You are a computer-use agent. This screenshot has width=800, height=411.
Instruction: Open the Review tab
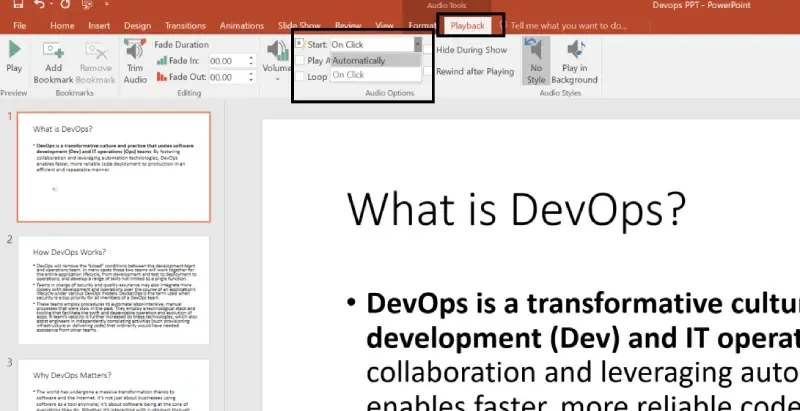point(348,25)
